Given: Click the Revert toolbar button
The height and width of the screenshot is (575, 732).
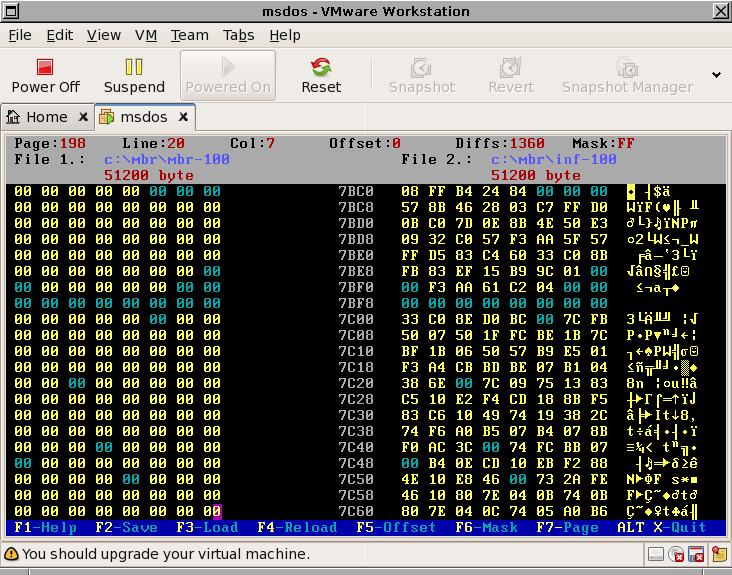Looking at the screenshot, I should pyautogui.click(x=511, y=76).
